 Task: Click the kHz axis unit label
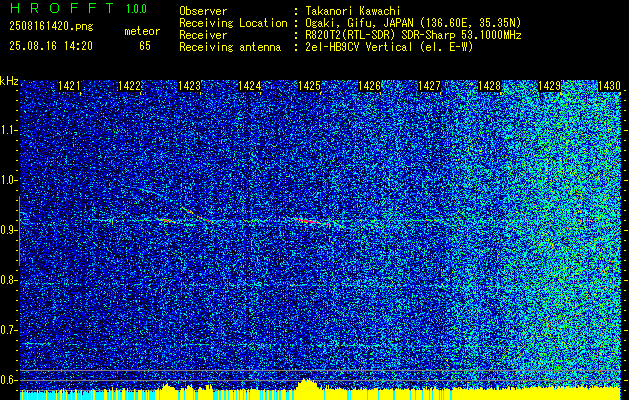click(x=9, y=81)
